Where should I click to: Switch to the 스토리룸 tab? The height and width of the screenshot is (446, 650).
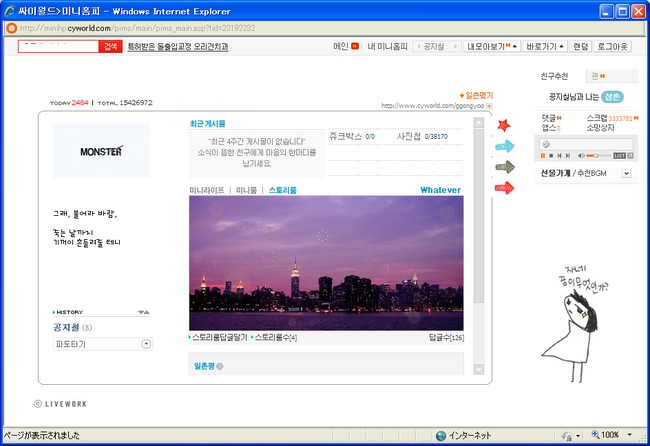click(x=283, y=190)
